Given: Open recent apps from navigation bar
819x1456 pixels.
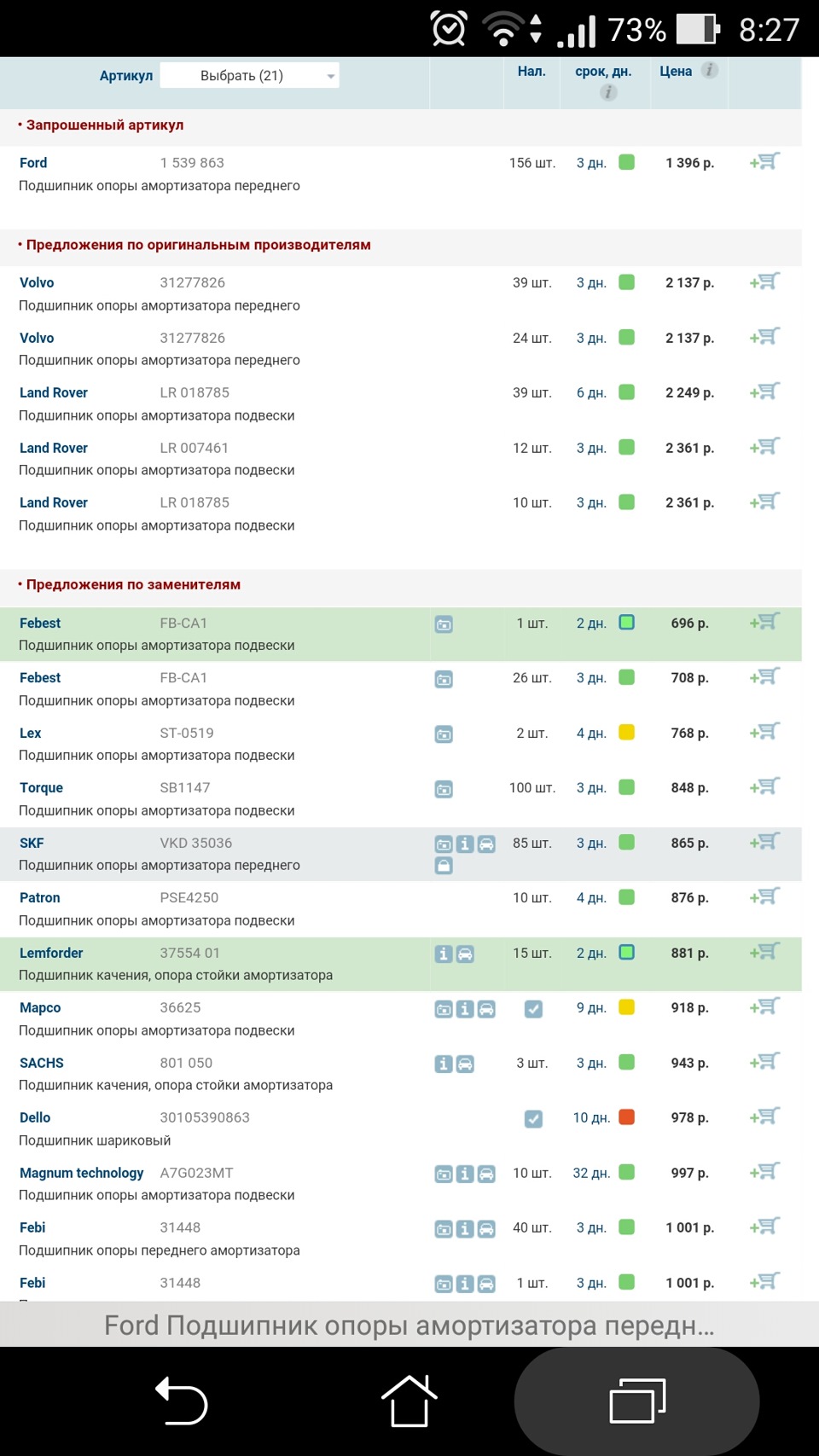Looking at the screenshot, I should (635, 1399).
